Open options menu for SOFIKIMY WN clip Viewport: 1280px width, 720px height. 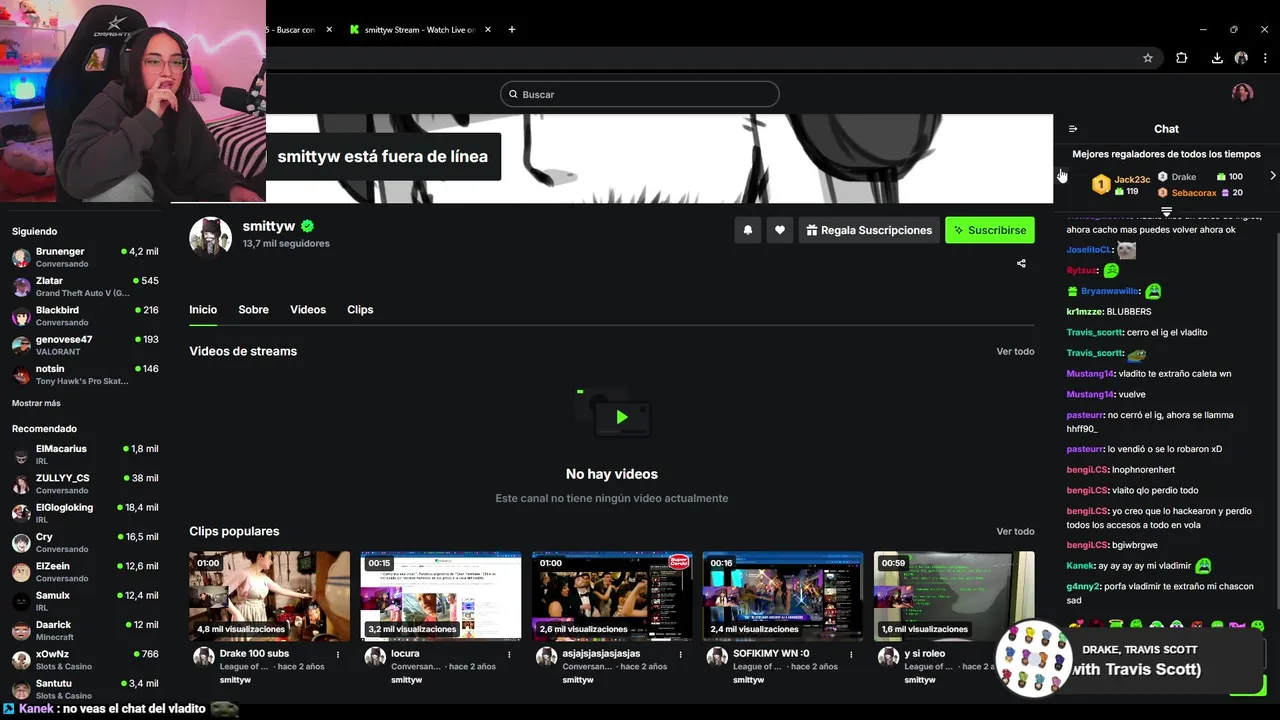click(851, 654)
